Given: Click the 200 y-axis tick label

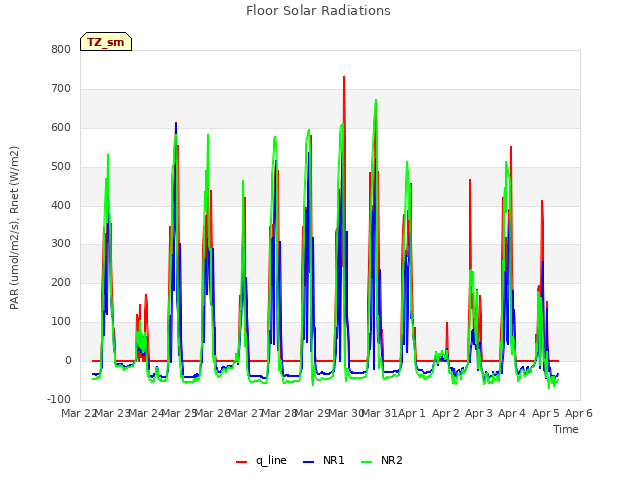Looking at the screenshot, I should (x=61, y=282).
